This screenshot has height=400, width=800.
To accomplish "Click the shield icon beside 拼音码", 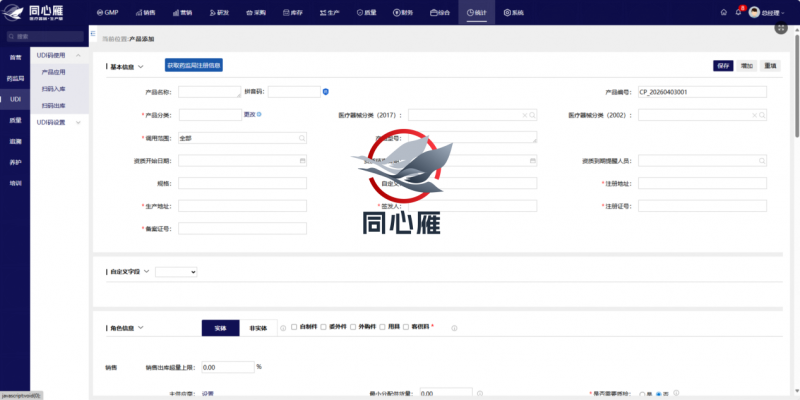I will click(x=326, y=91).
